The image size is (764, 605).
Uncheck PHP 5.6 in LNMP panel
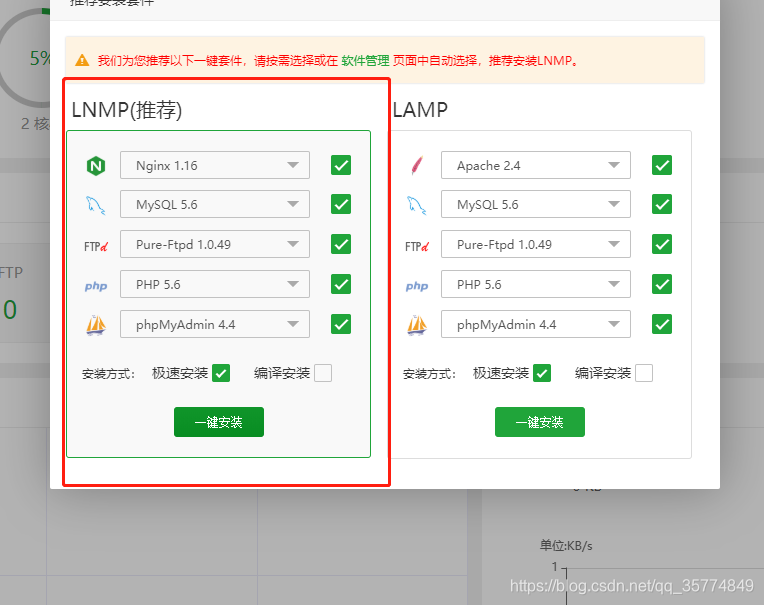point(341,284)
